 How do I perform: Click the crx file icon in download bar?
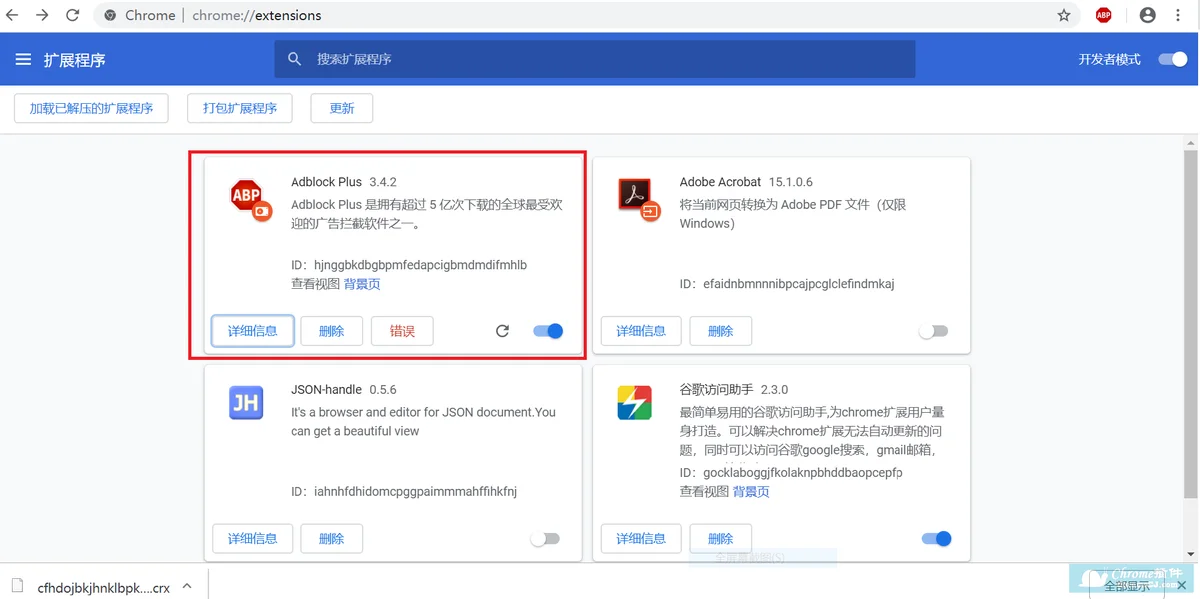17,588
